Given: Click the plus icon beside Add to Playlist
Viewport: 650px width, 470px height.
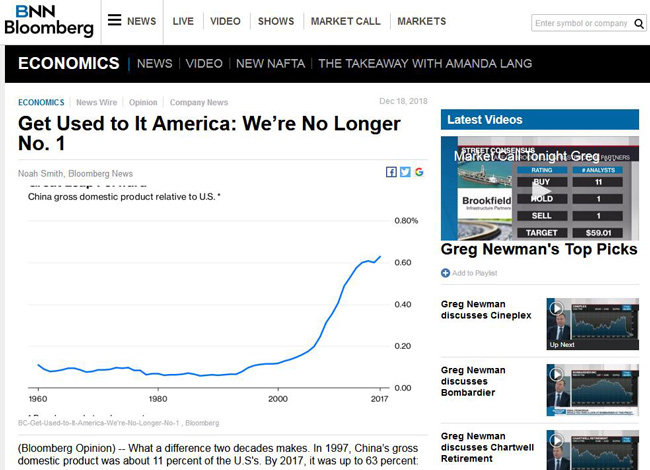Looking at the screenshot, I should coord(445,273).
